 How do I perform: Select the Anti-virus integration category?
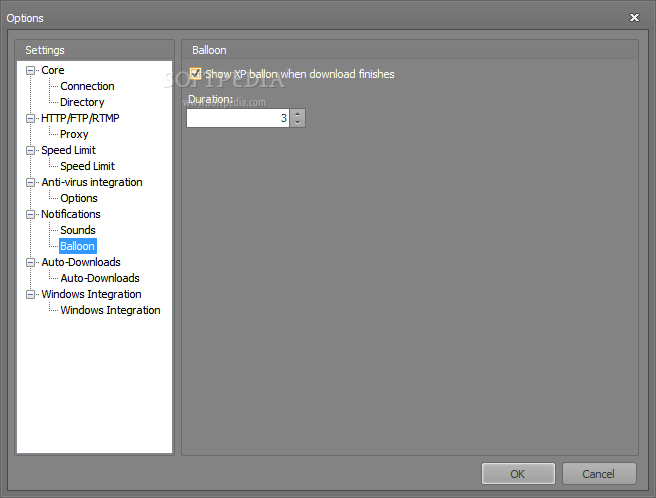pos(92,182)
